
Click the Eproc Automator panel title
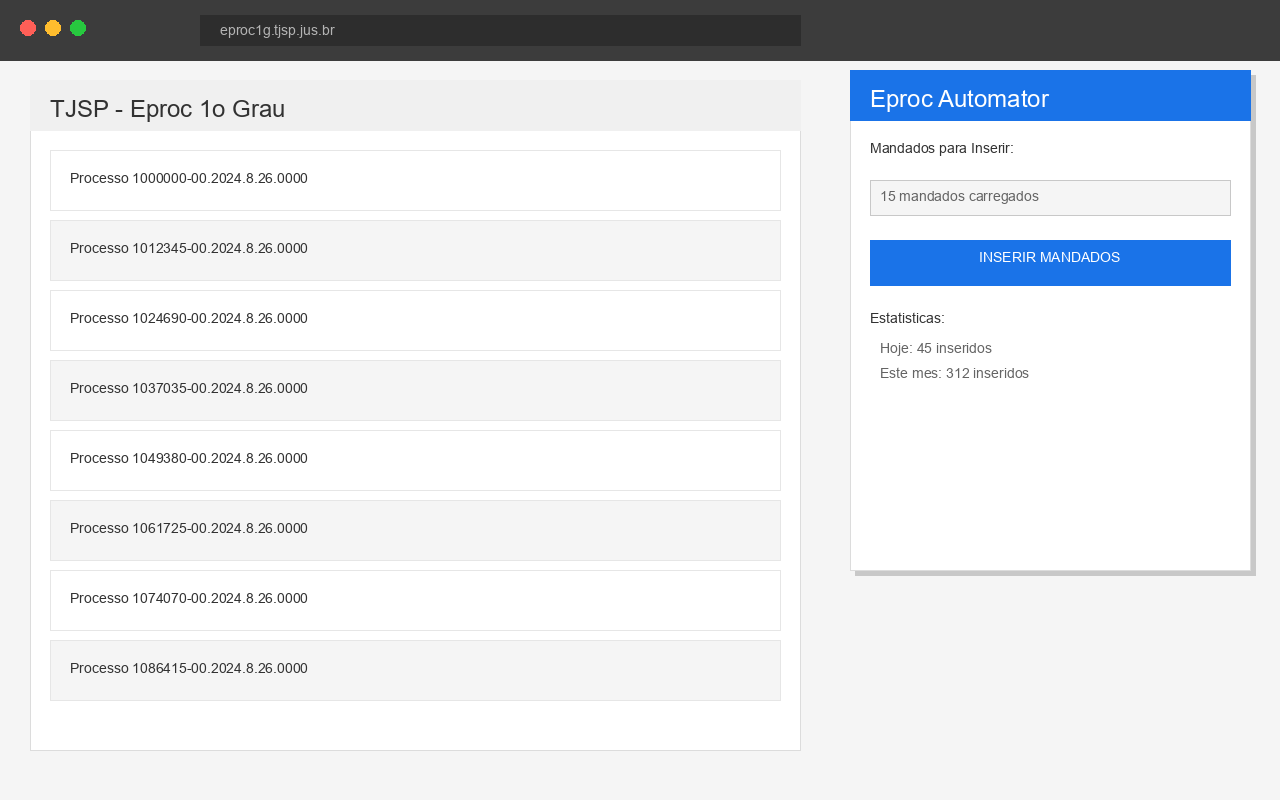(x=959, y=99)
